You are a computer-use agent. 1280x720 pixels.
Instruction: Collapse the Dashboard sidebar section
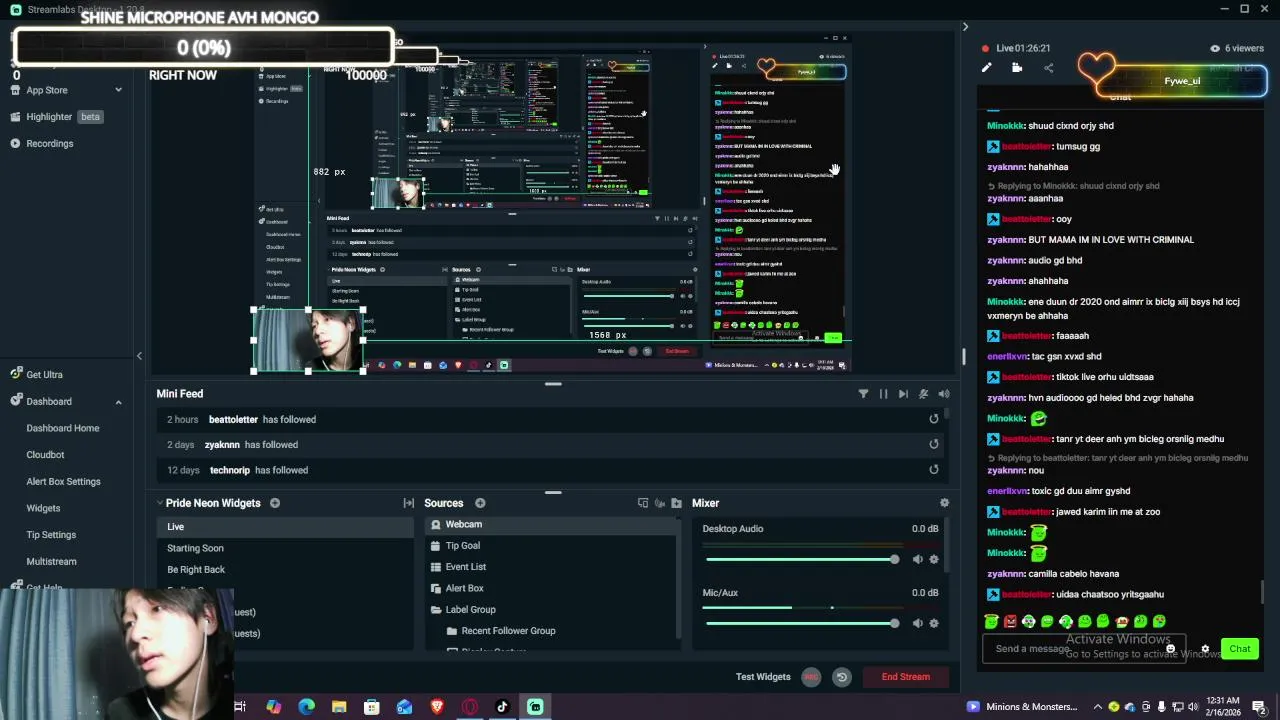(118, 402)
